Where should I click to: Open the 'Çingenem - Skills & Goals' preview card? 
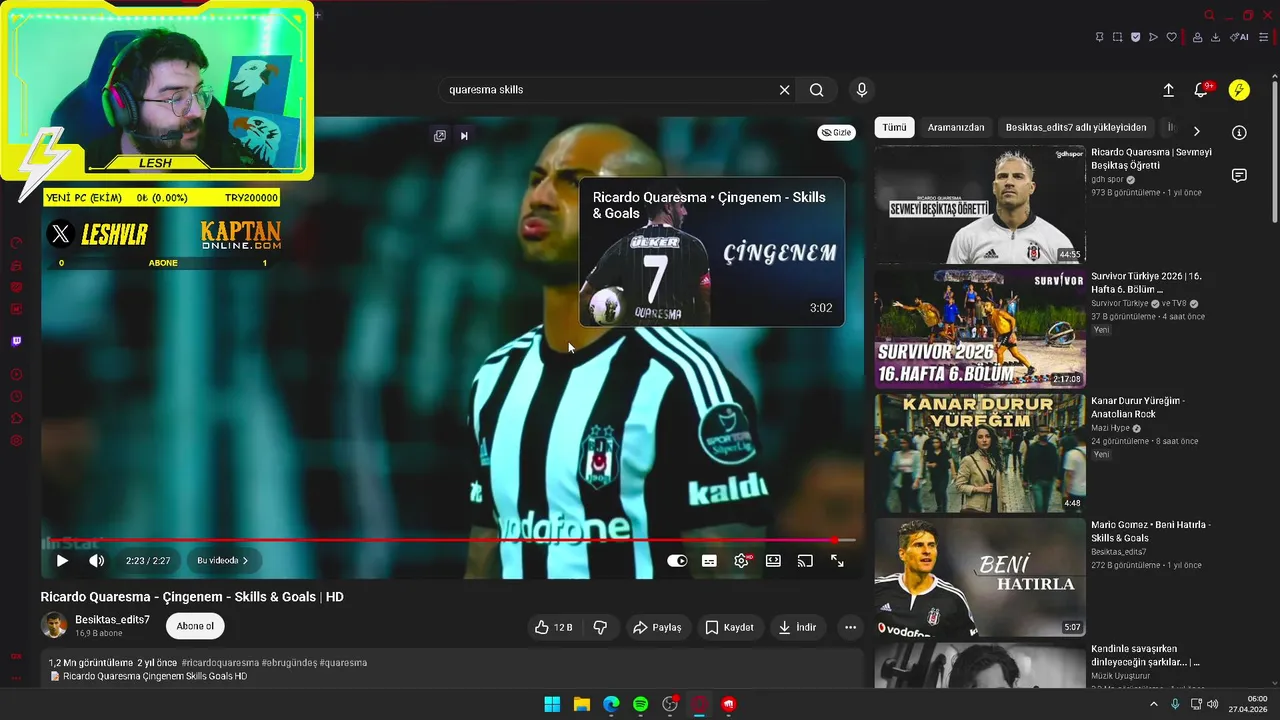(x=712, y=252)
